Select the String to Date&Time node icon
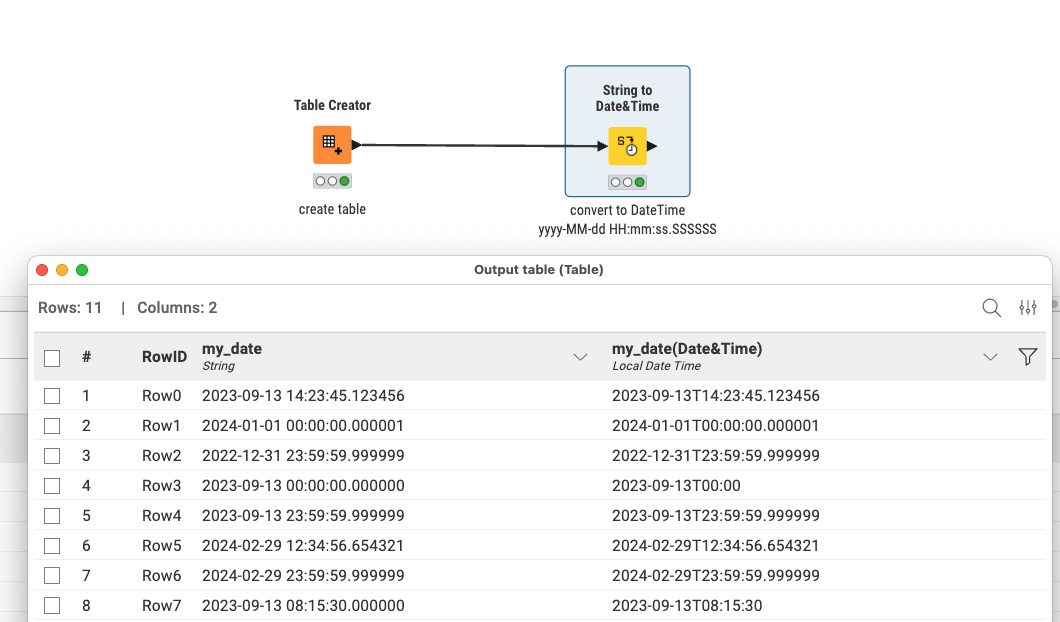Screen dimensions: 1060x622 click(x=627, y=146)
